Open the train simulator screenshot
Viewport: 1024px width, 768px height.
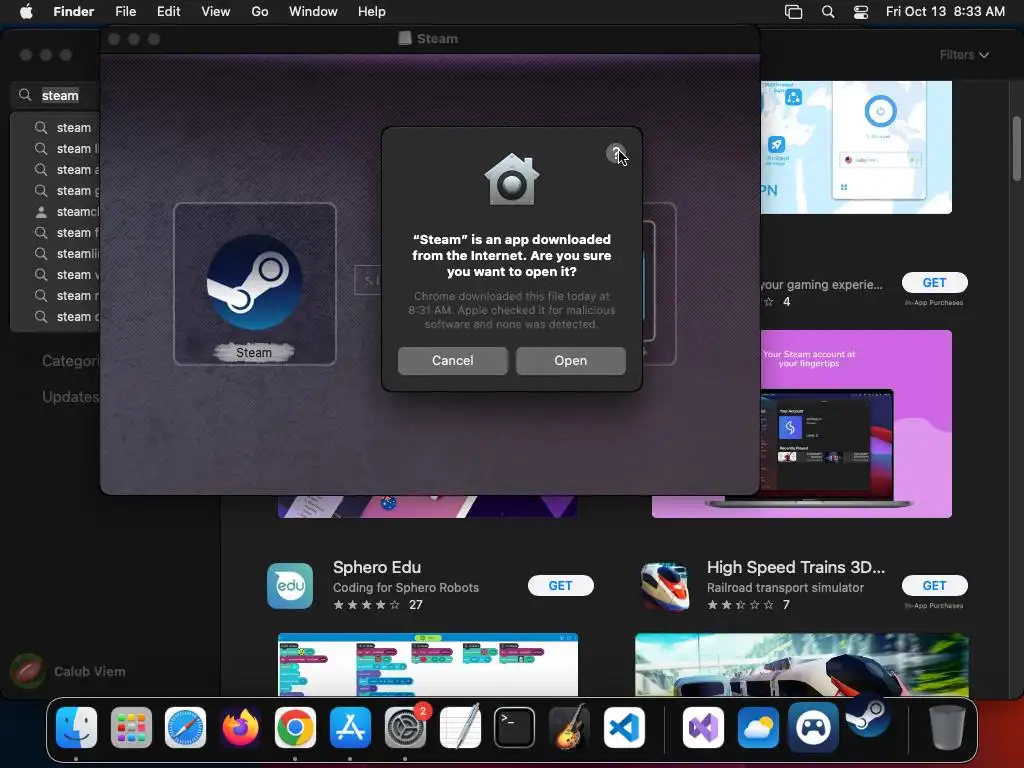[801, 664]
